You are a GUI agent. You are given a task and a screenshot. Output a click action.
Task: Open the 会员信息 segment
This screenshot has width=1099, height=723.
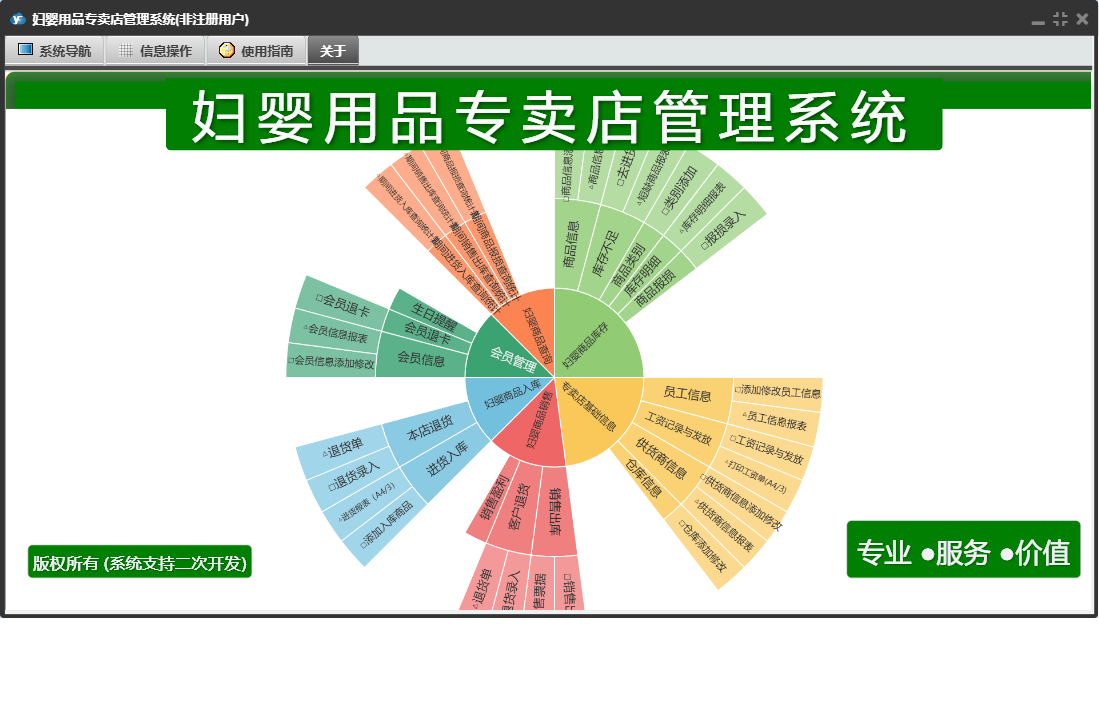tap(421, 358)
